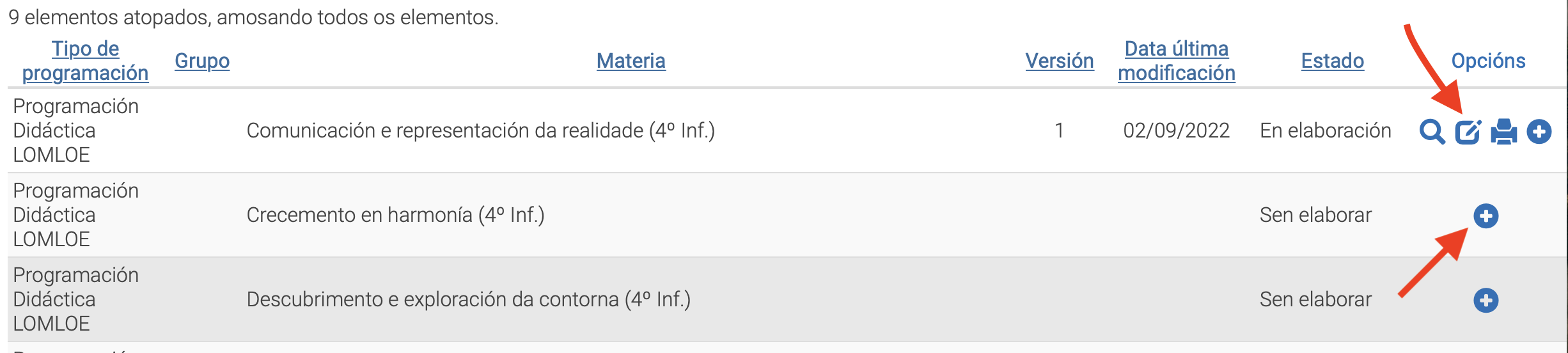Select the Comunicación e representación da realidade cell
Image resolution: width=1568 pixels, height=353 pixels.
481,130
